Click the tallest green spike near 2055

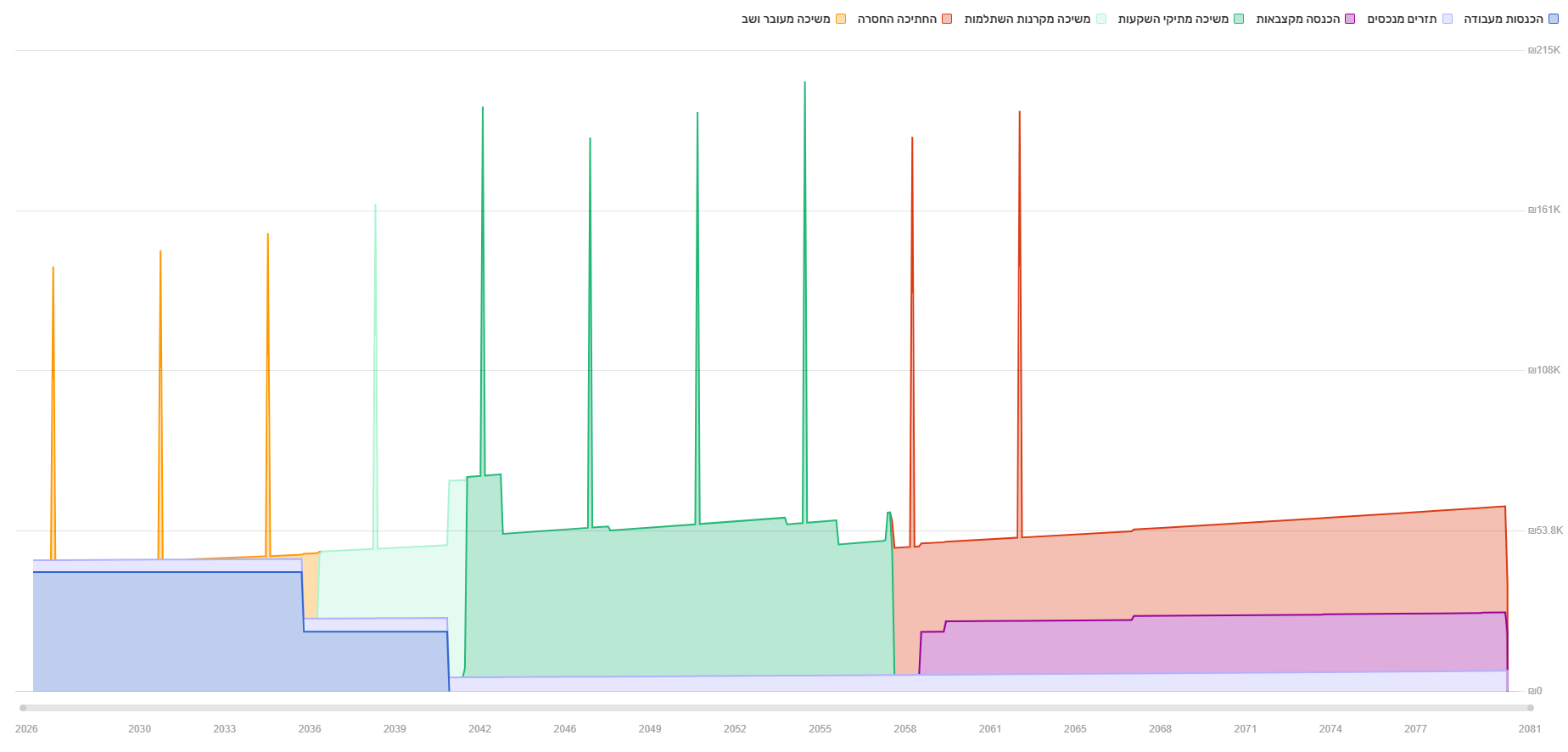804,255
